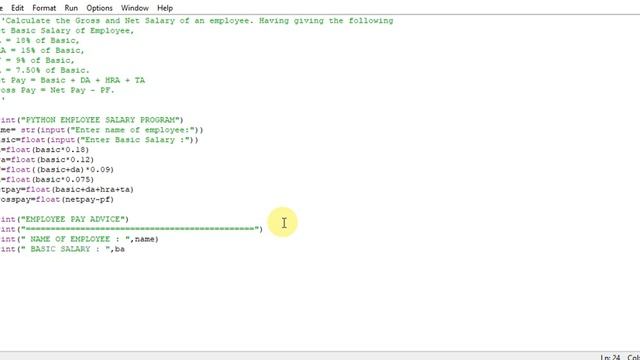Click the float(basic+da+hra+ta) code line
This screenshot has height=360, width=640.
click(67, 189)
